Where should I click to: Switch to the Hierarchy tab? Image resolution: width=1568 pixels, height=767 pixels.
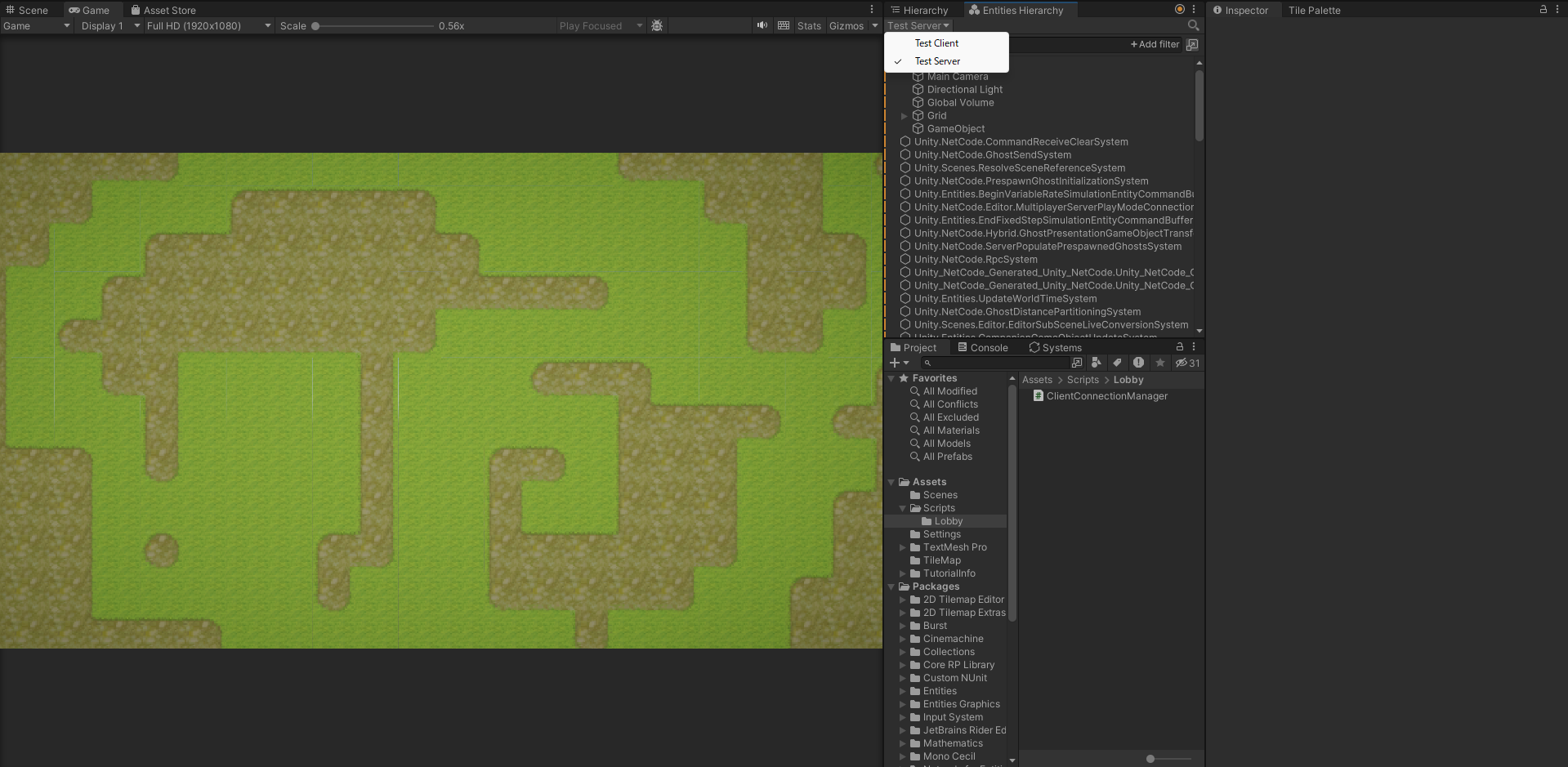click(919, 10)
